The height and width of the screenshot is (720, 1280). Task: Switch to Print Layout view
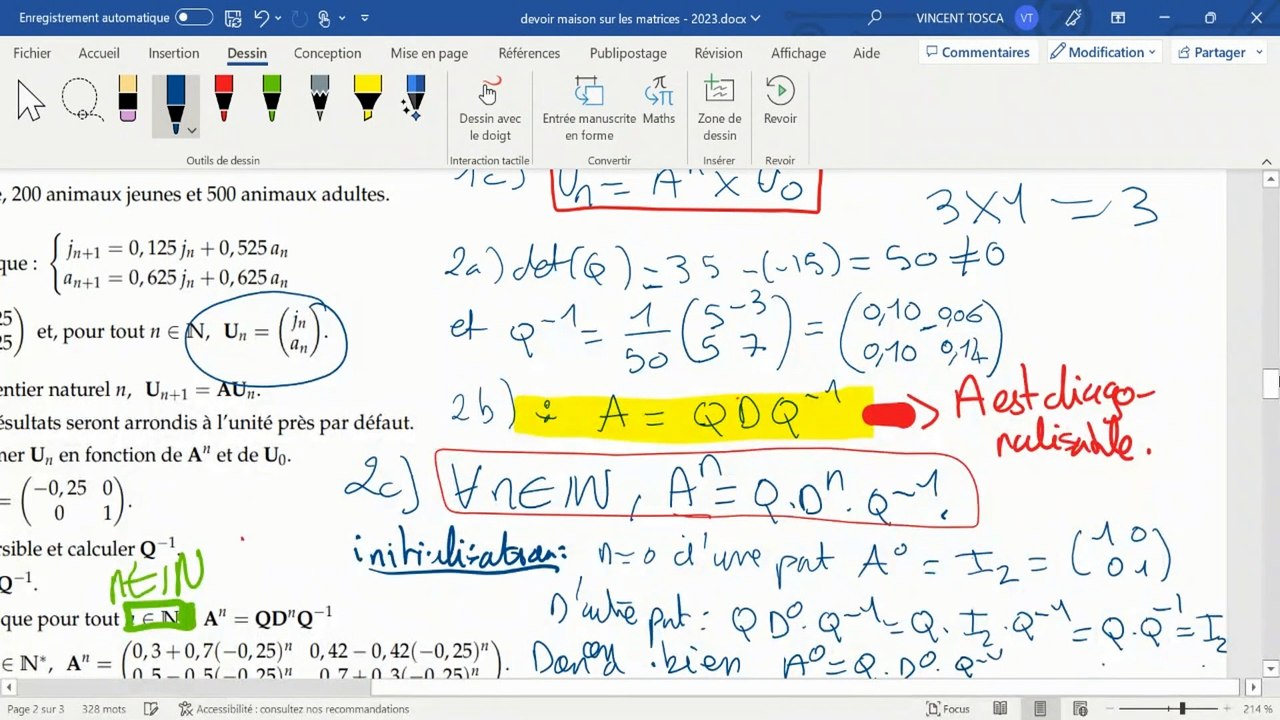[1041, 709]
